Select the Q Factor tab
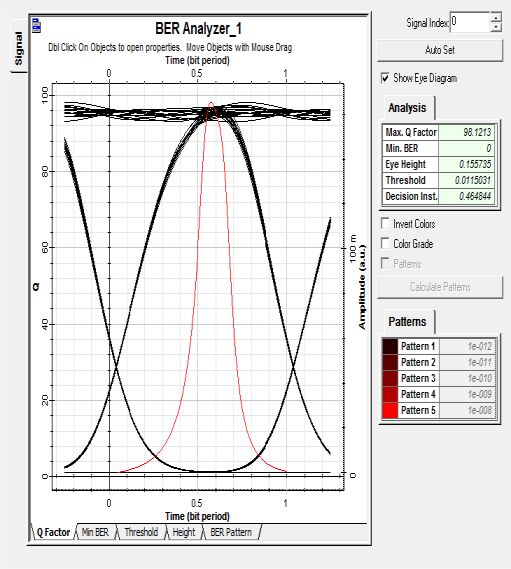The width and height of the screenshot is (511, 569). click(53, 532)
